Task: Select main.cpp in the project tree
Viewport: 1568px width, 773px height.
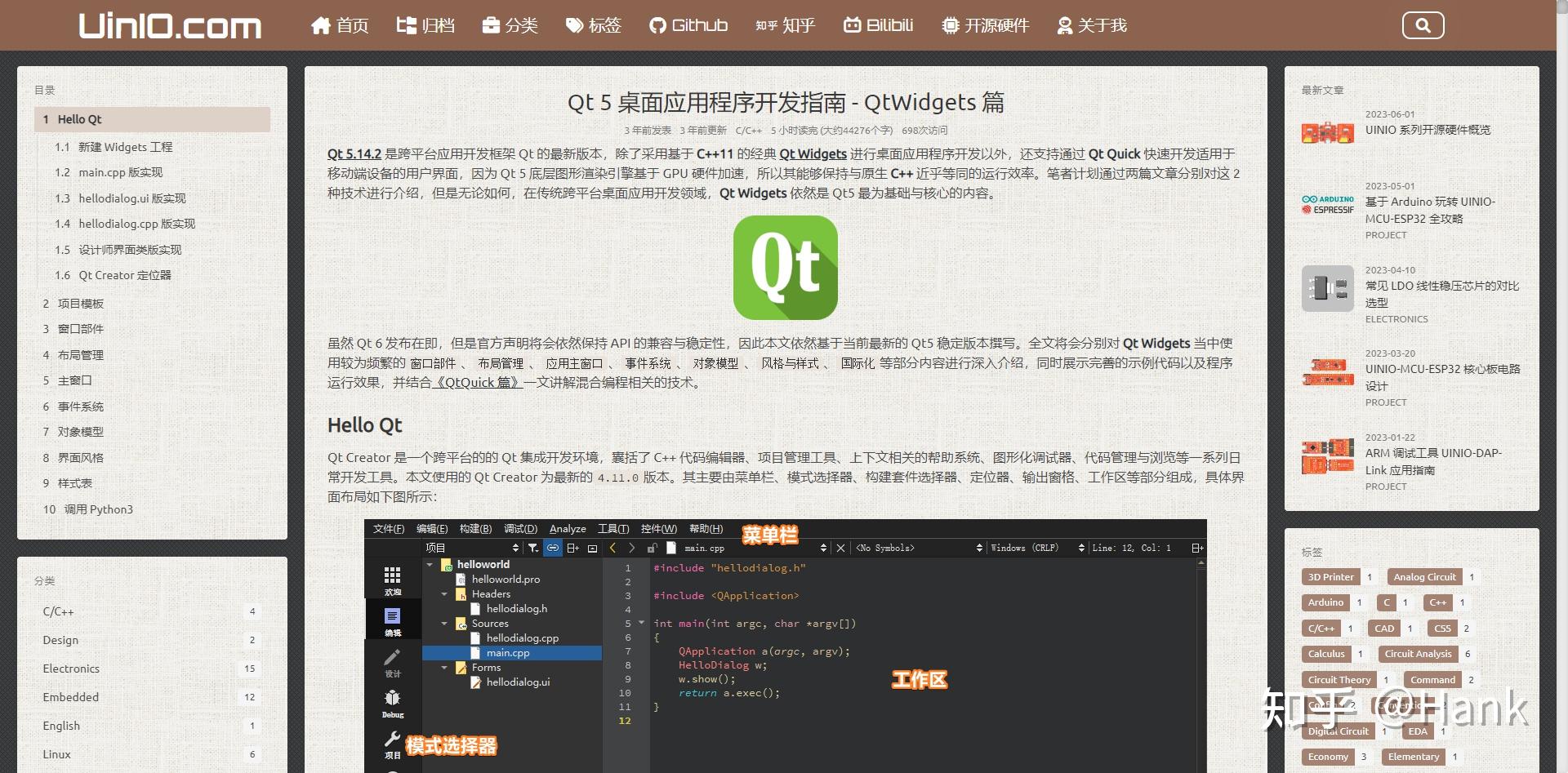Action: tap(508, 653)
